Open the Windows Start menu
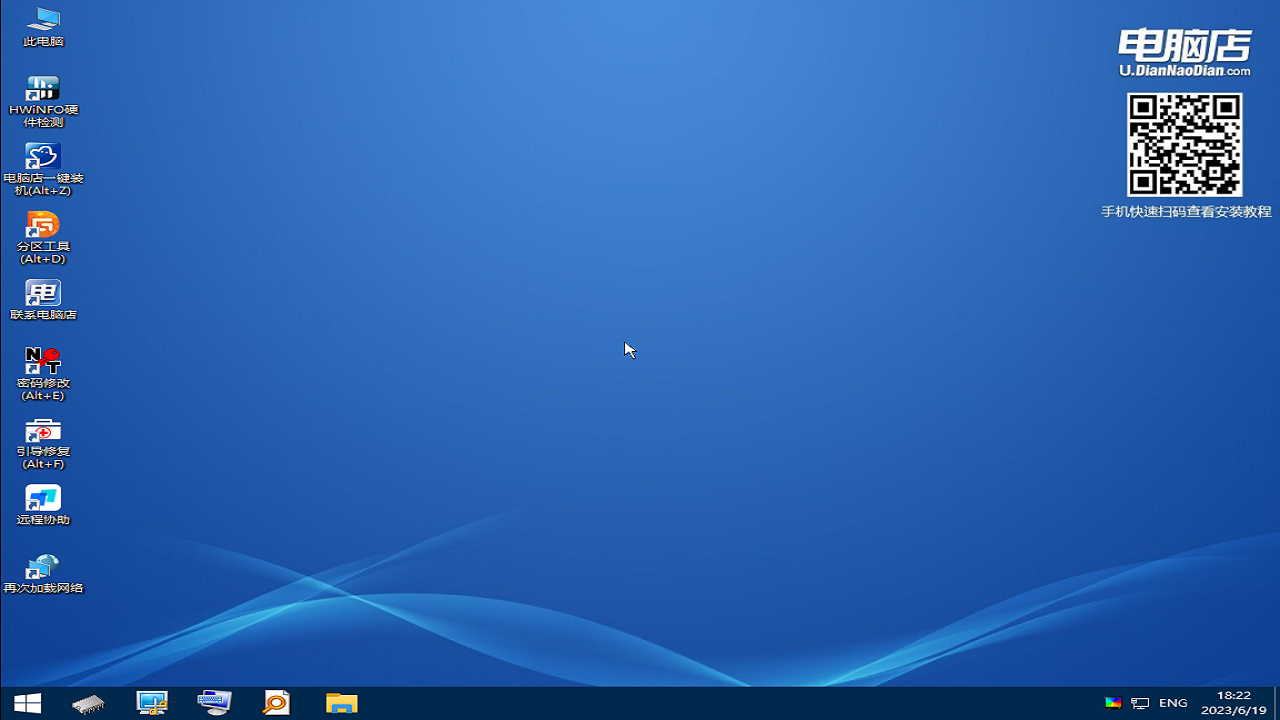This screenshot has height=720, width=1280. tap(27, 703)
